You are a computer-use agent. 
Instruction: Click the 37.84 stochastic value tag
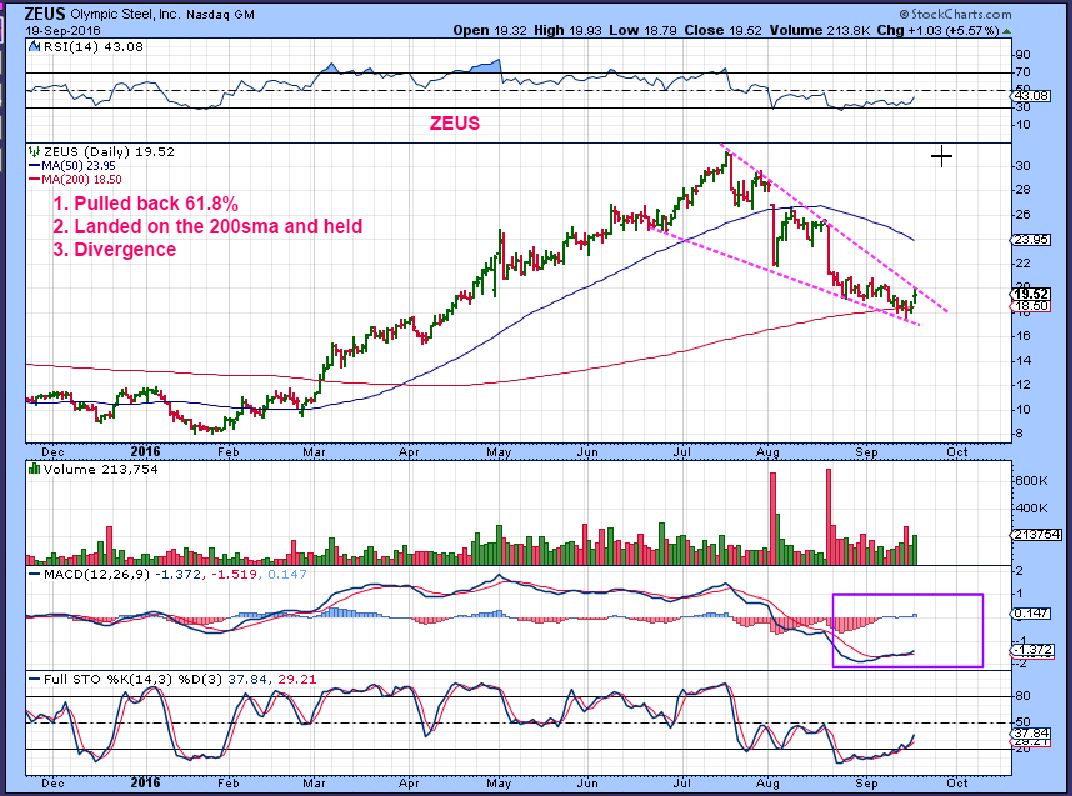1032,733
